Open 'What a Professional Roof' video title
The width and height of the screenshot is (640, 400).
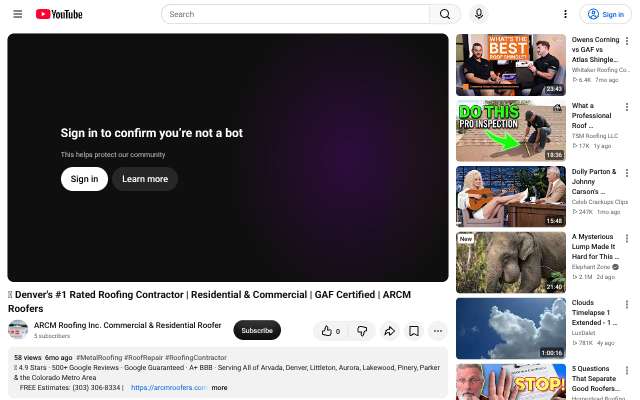[x=591, y=116]
